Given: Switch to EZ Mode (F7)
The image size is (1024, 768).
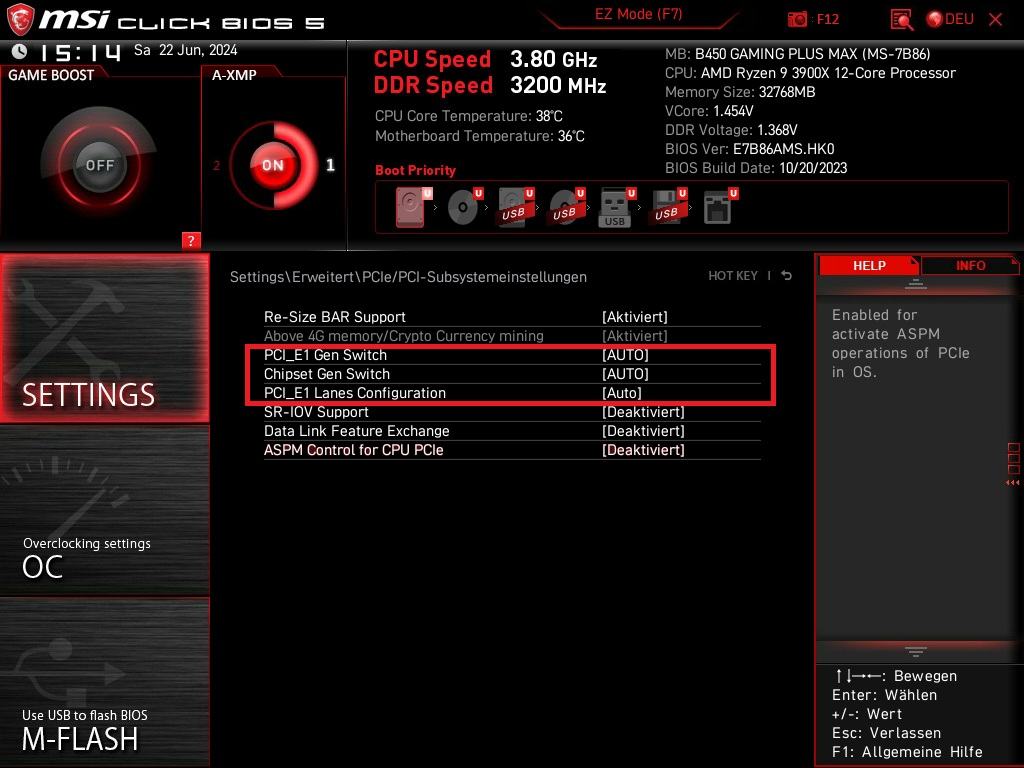Looking at the screenshot, I should point(638,14).
